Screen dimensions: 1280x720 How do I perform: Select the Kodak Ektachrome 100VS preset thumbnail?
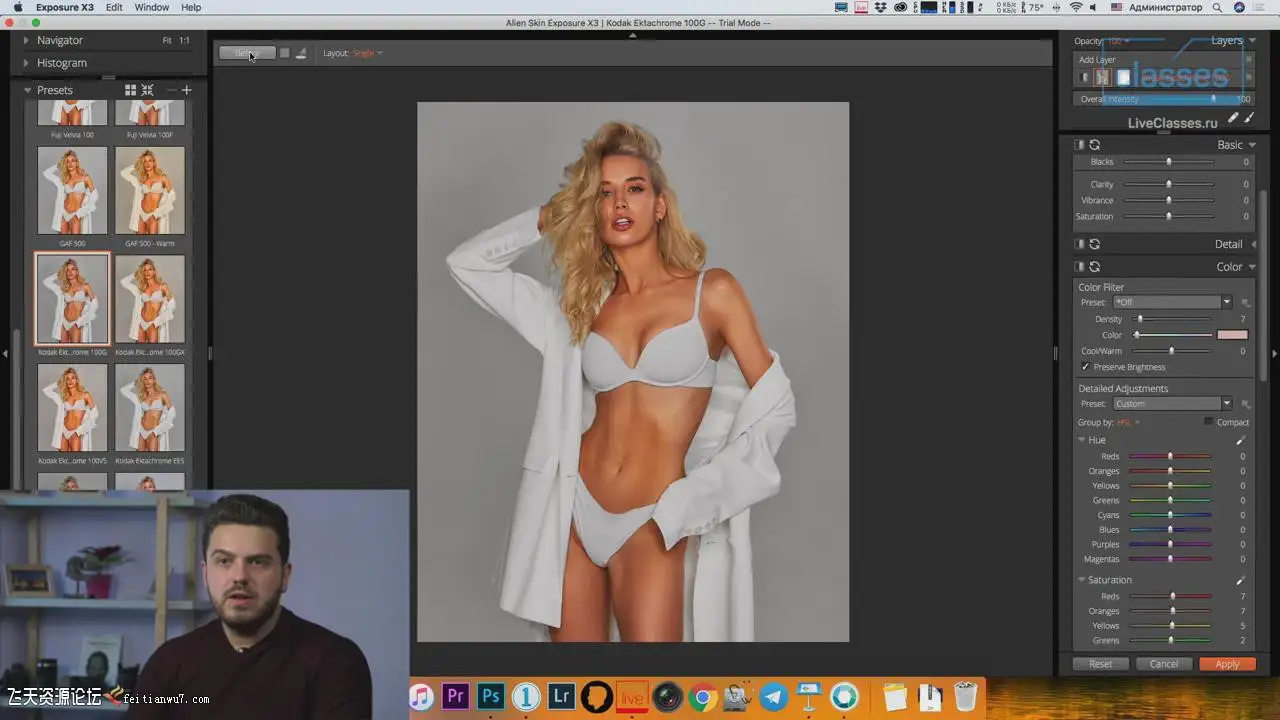72,408
